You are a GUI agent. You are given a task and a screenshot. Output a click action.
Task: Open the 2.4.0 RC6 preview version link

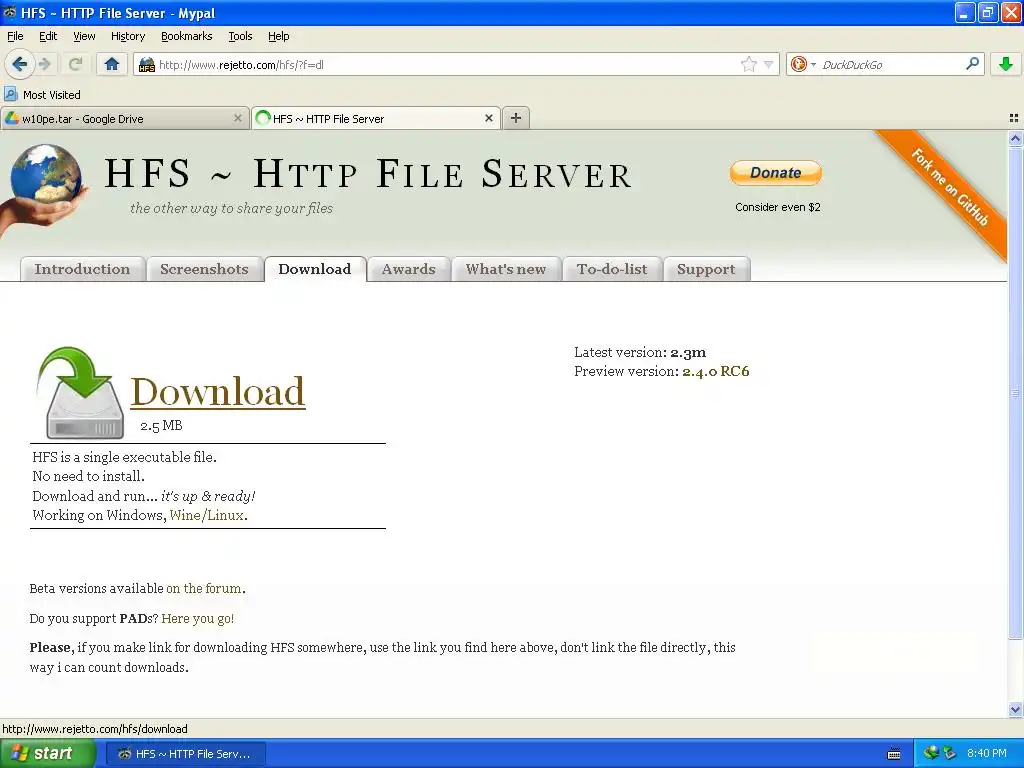pyautogui.click(x=716, y=371)
